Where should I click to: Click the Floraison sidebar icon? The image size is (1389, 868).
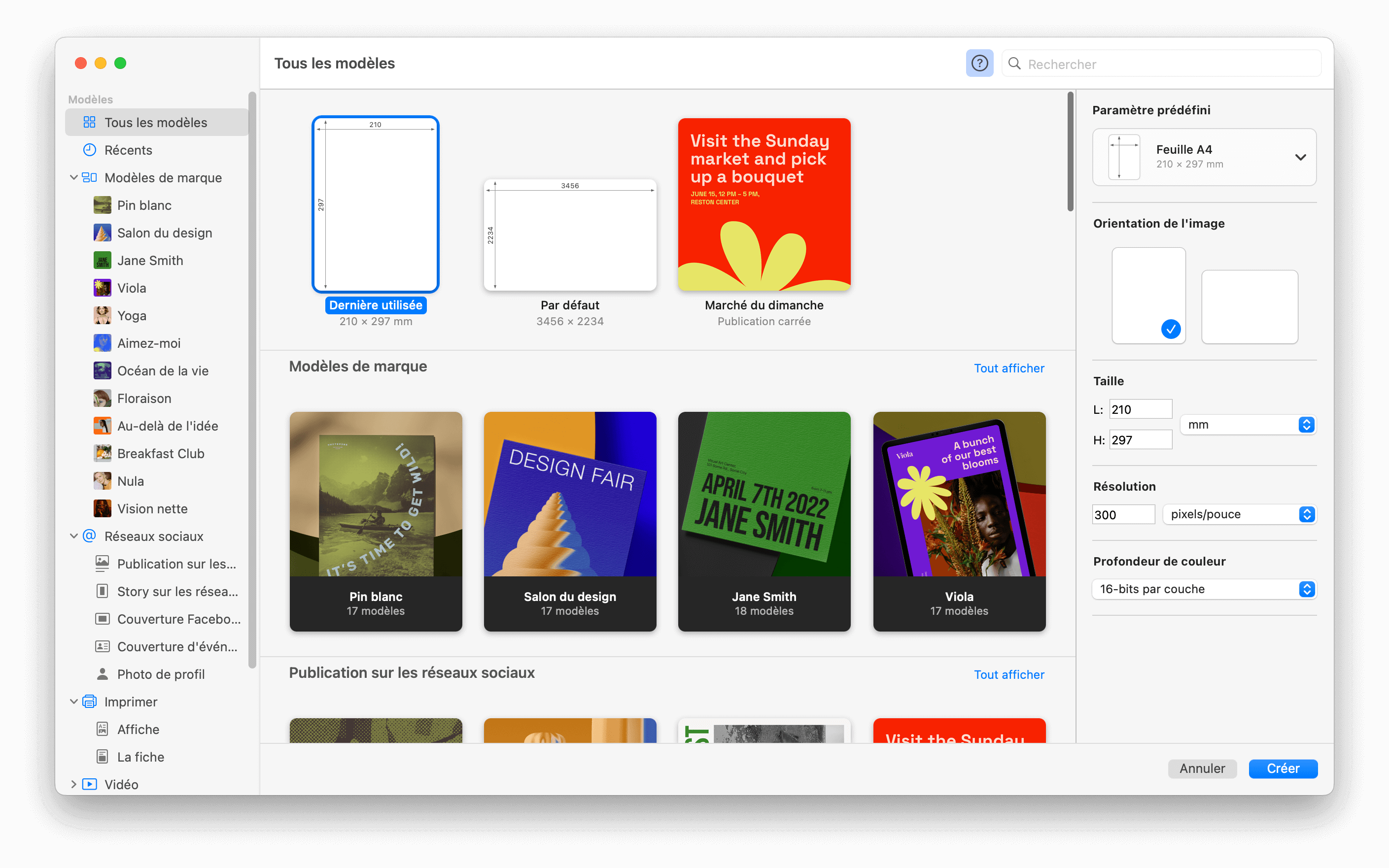[102, 398]
